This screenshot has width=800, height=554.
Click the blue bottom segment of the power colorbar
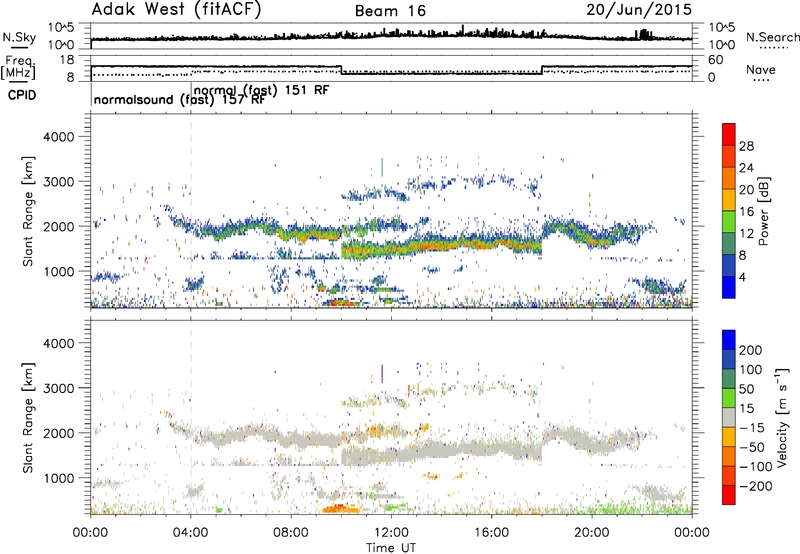click(729, 287)
